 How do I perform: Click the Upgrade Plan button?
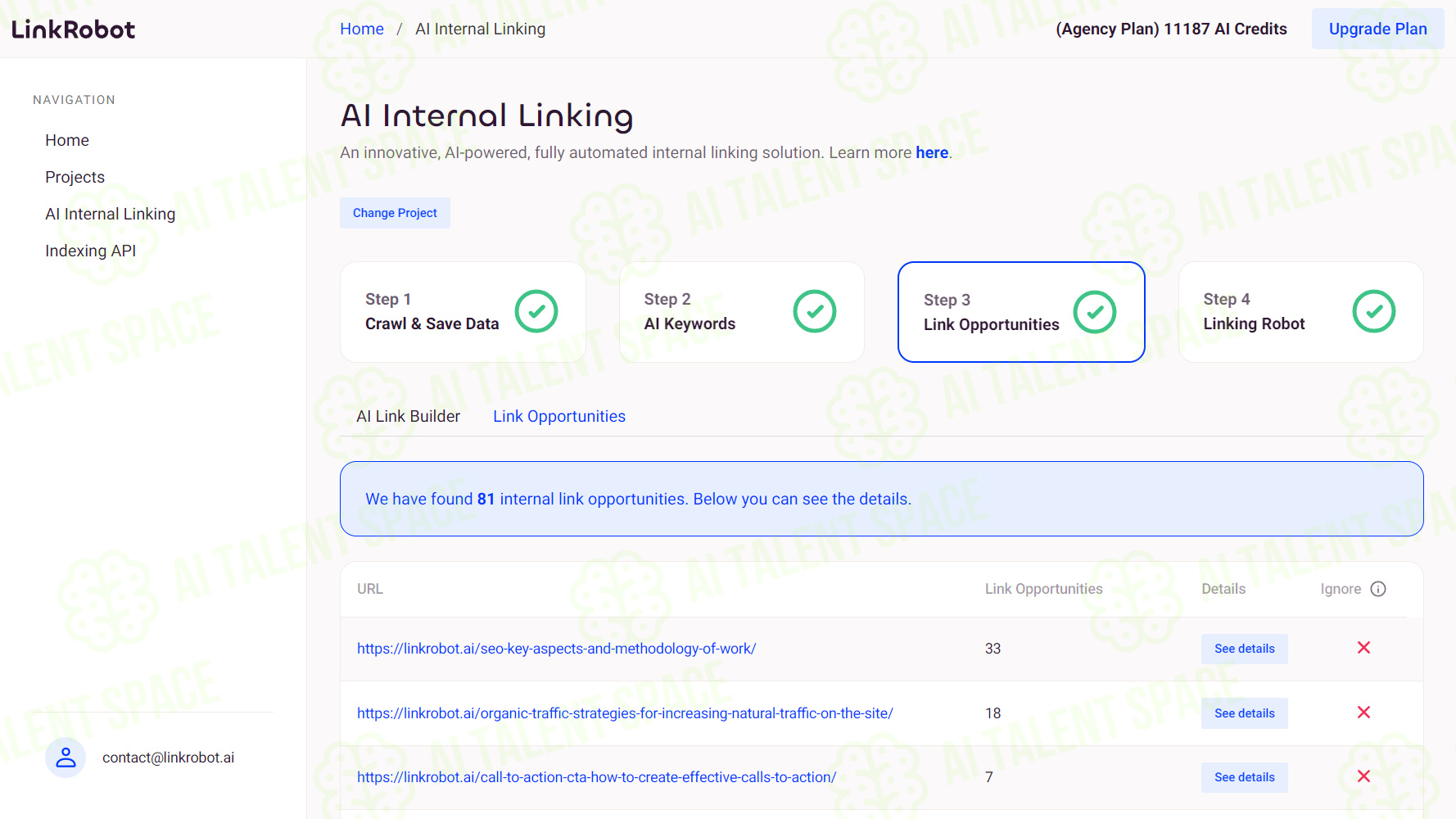tap(1377, 29)
